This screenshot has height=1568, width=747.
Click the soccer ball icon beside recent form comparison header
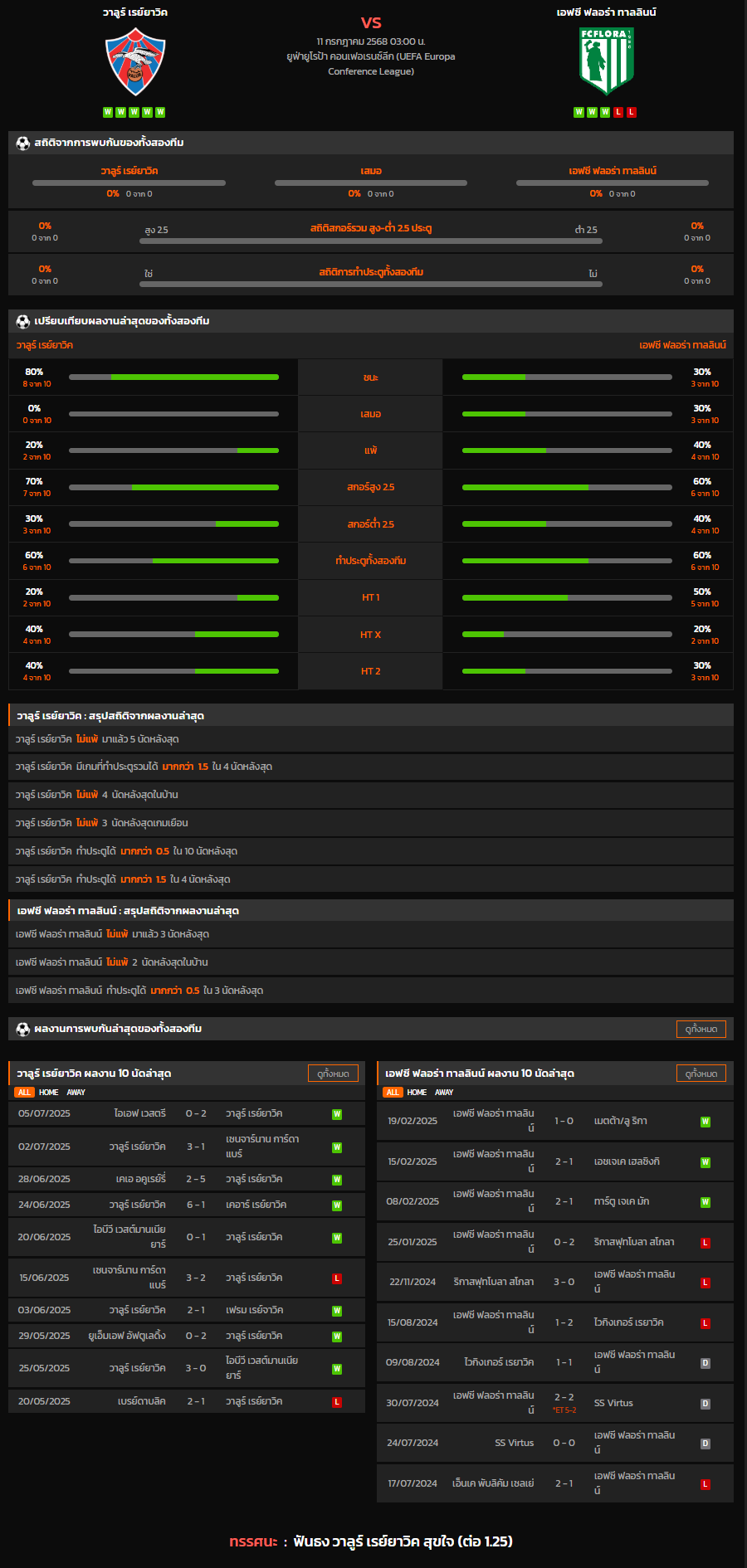[x=23, y=321]
